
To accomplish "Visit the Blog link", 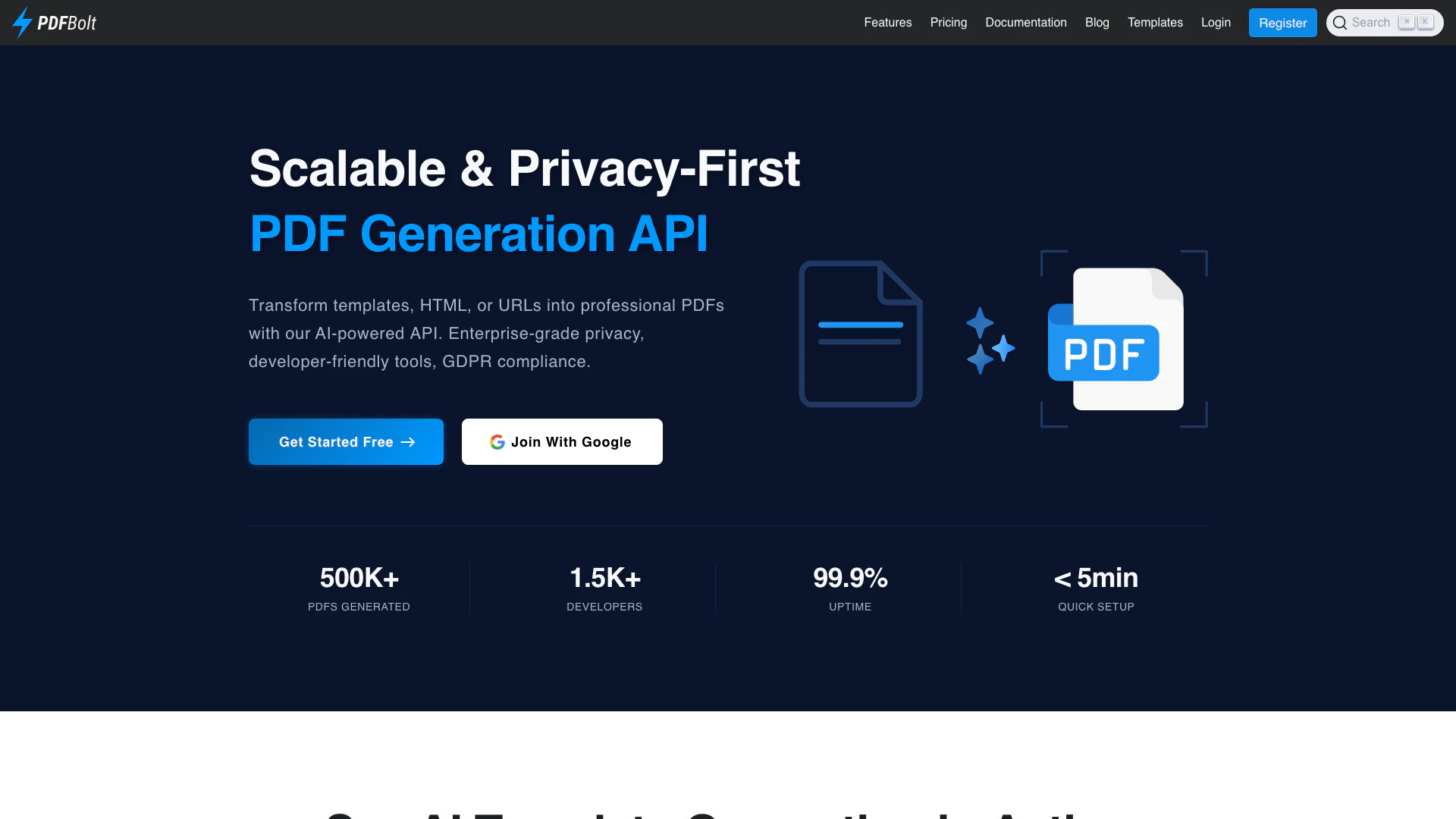I will pyautogui.click(x=1097, y=23).
